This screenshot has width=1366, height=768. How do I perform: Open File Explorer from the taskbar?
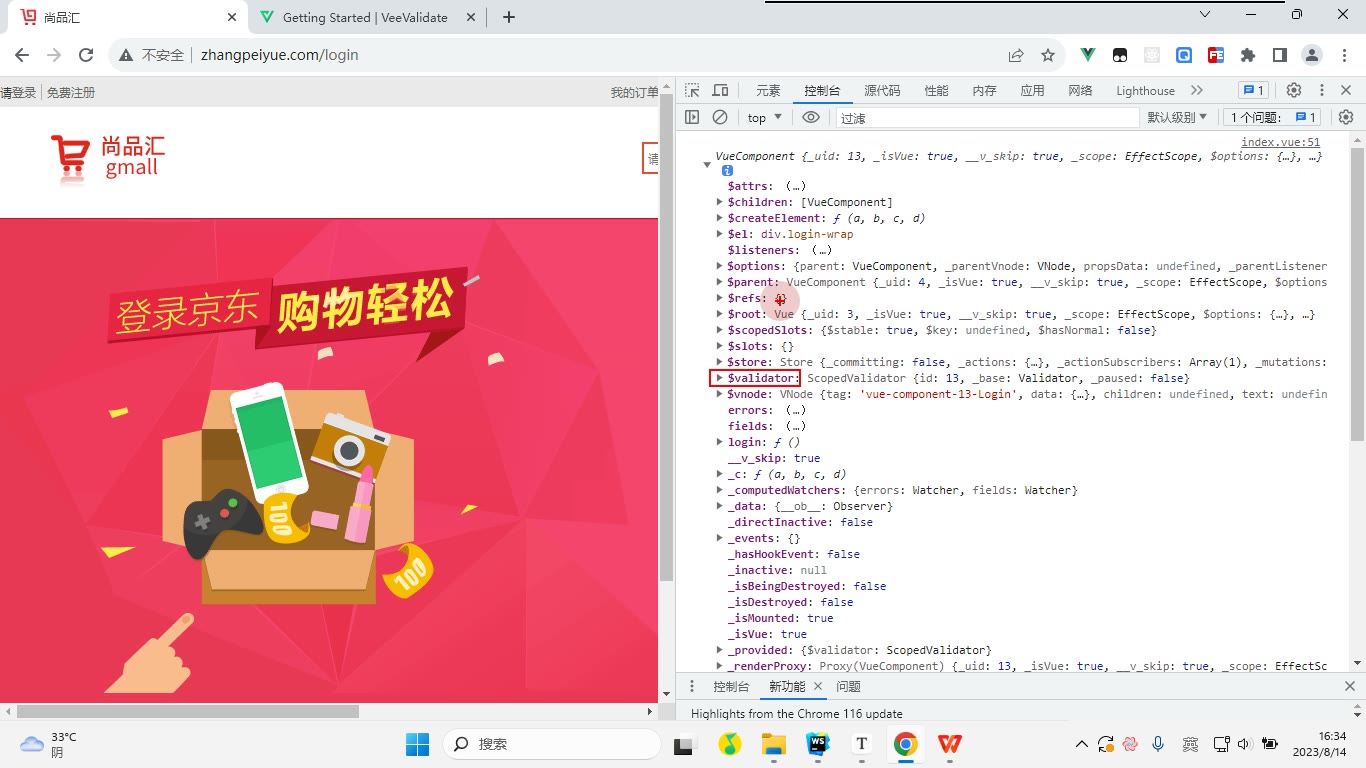point(774,744)
